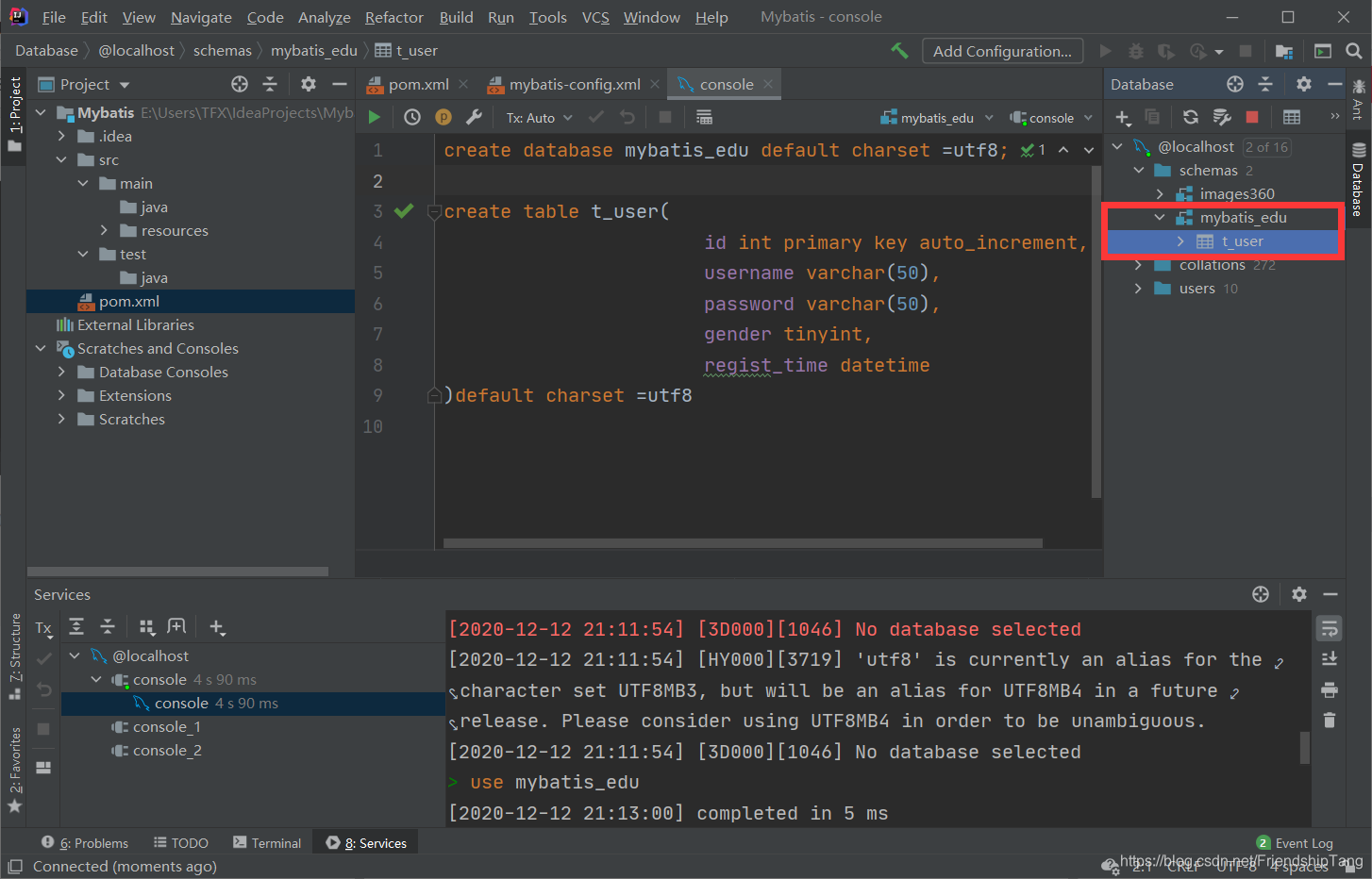This screenshot has width=1372, height=879.
Task: Click scroll to end icon in output pane
Action: point(1330,658)
